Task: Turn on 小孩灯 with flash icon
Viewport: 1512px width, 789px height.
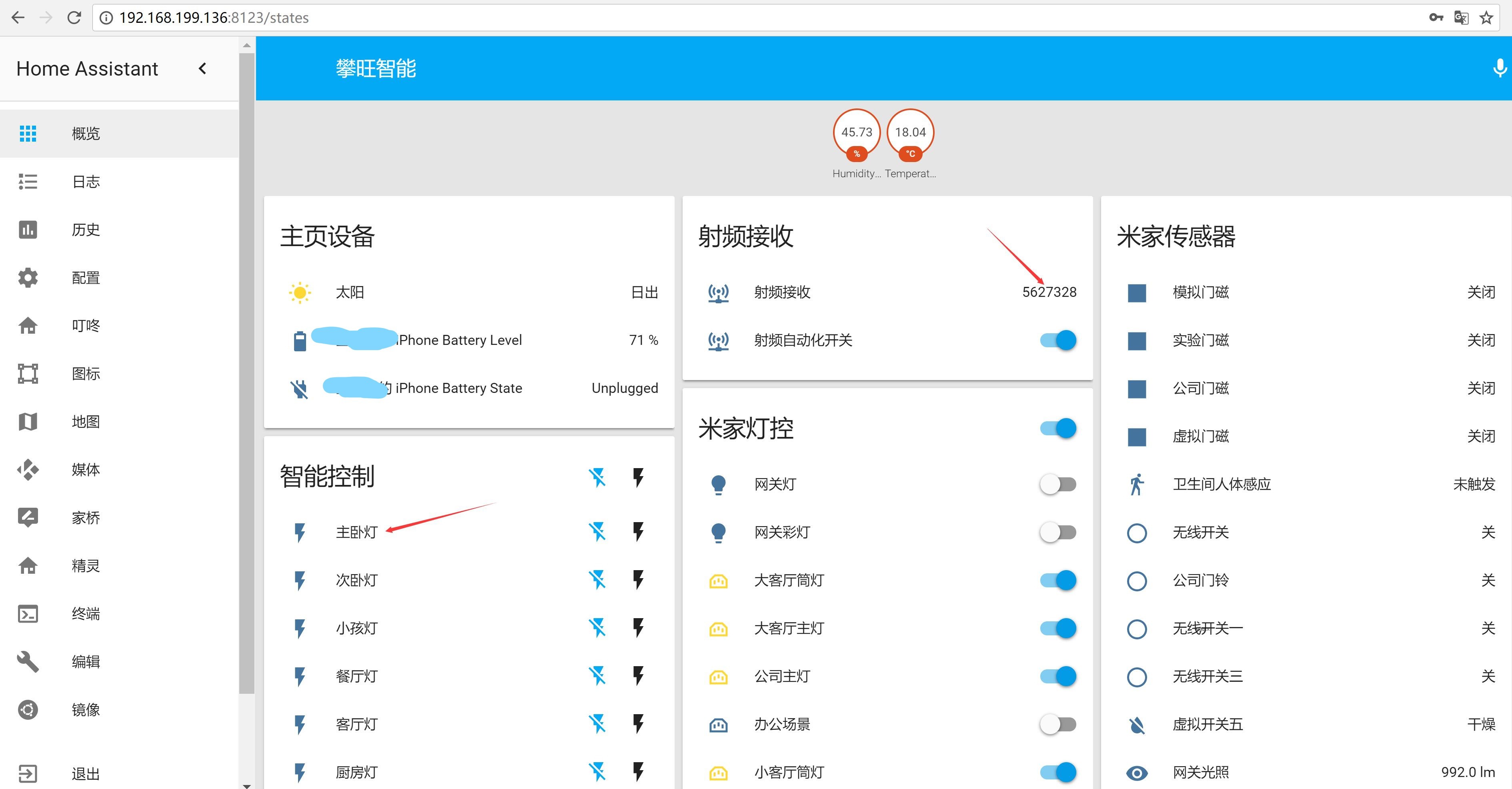Action: tap(639, 628)
